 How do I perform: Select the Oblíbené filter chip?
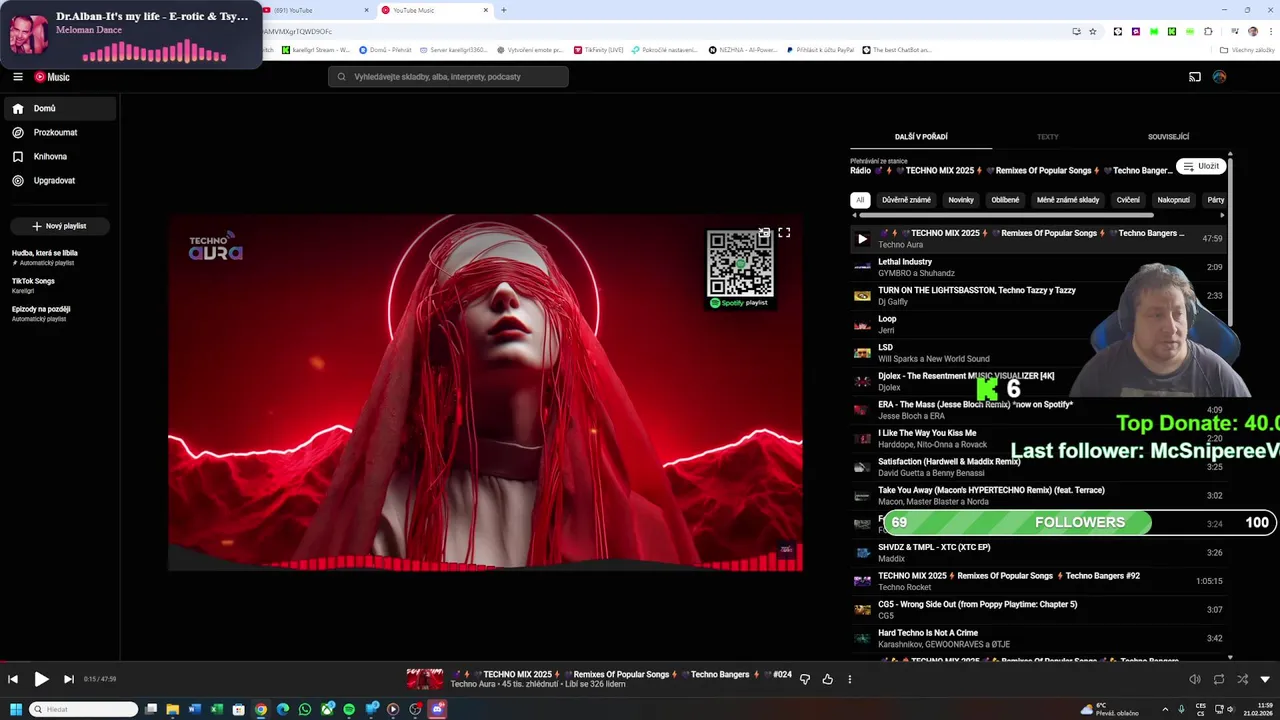click(1005, 200)
